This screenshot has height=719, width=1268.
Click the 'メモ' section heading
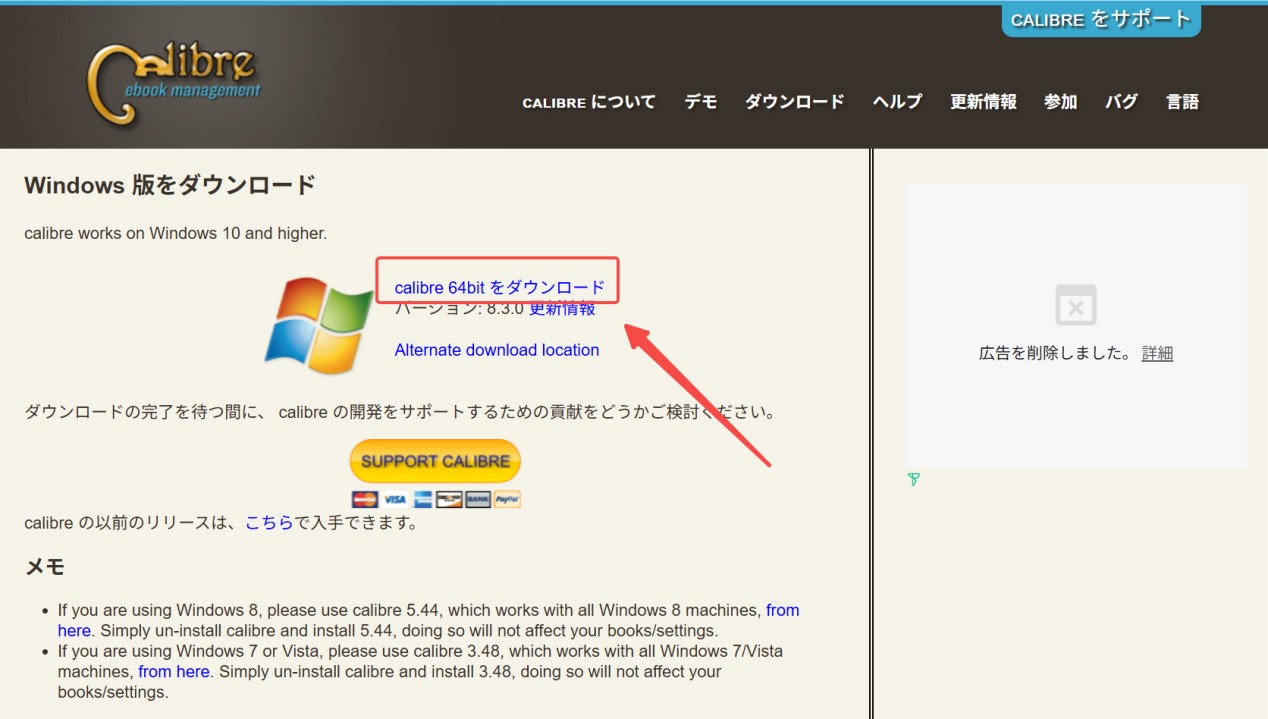45,567
